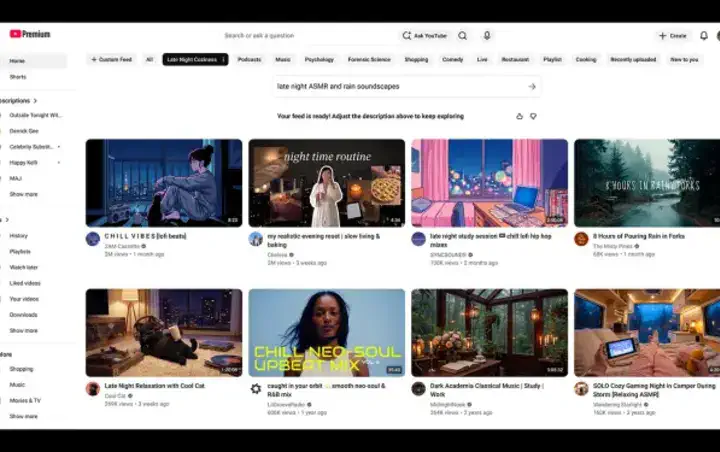Select the Shopping filter chip
The width and height of the screenshot is (720, 452).
(416, 59)
